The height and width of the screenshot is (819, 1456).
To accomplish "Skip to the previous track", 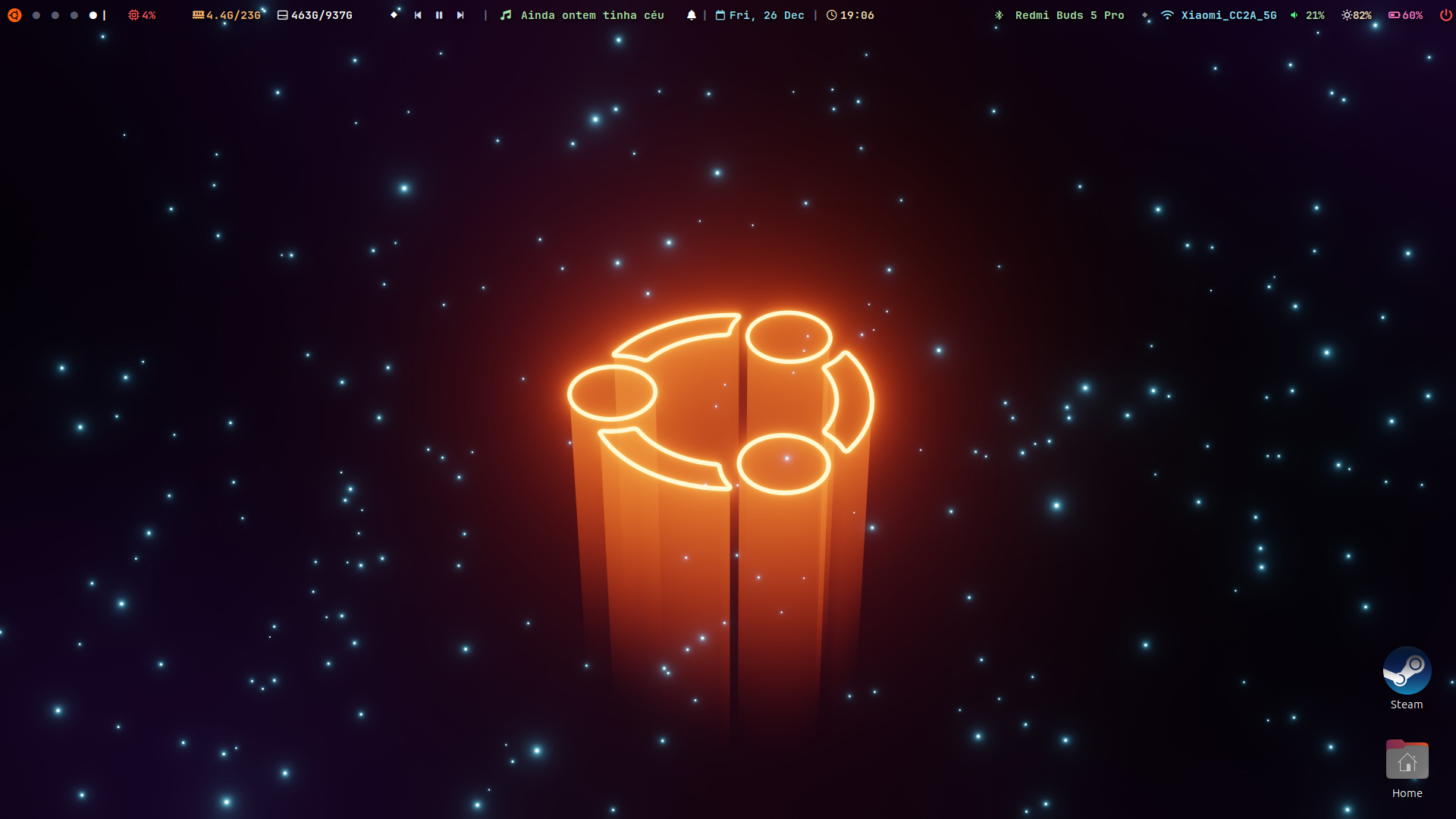I will pyautogui.click(x=418, y=15).
